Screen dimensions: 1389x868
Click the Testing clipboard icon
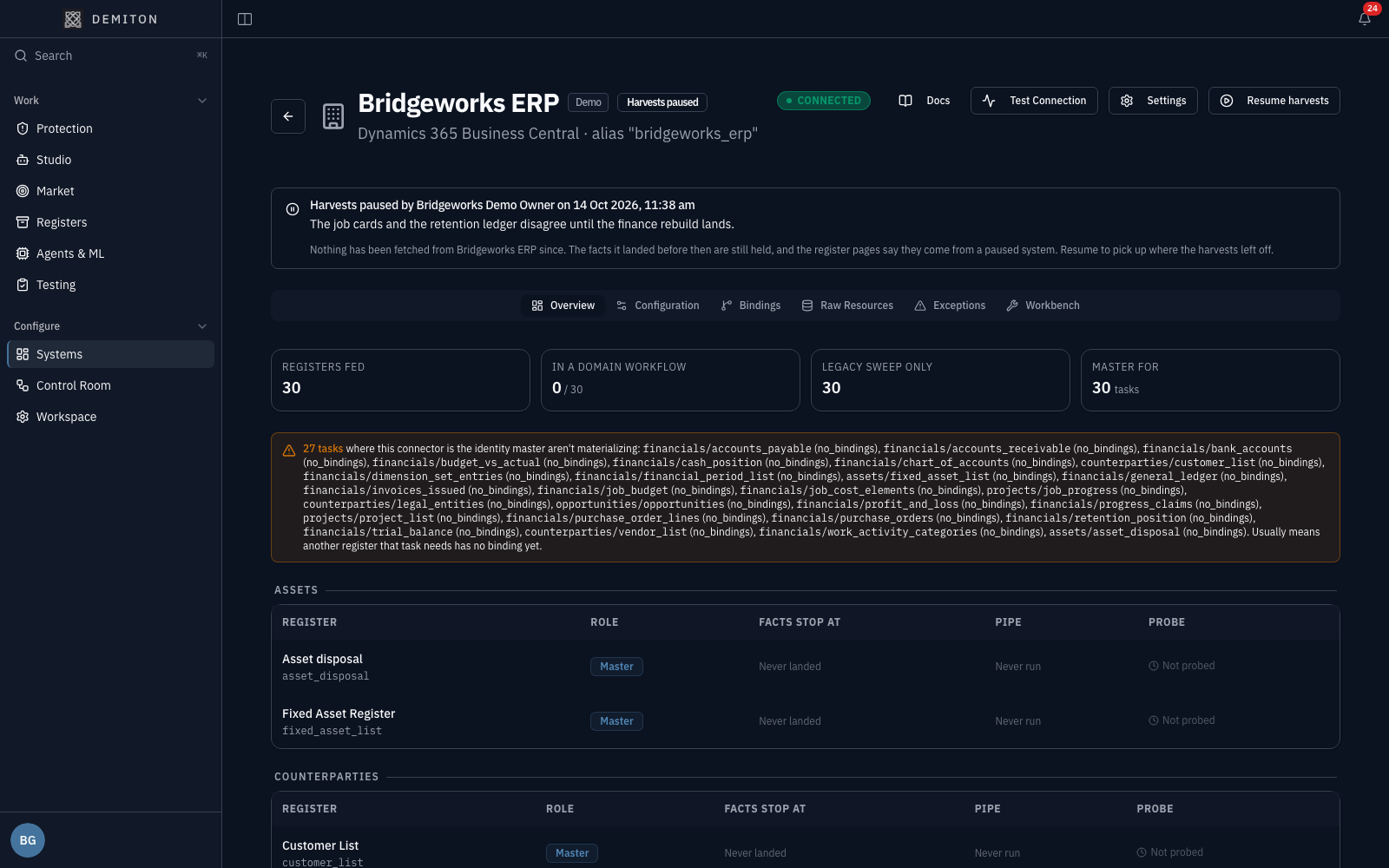(23, 285)
